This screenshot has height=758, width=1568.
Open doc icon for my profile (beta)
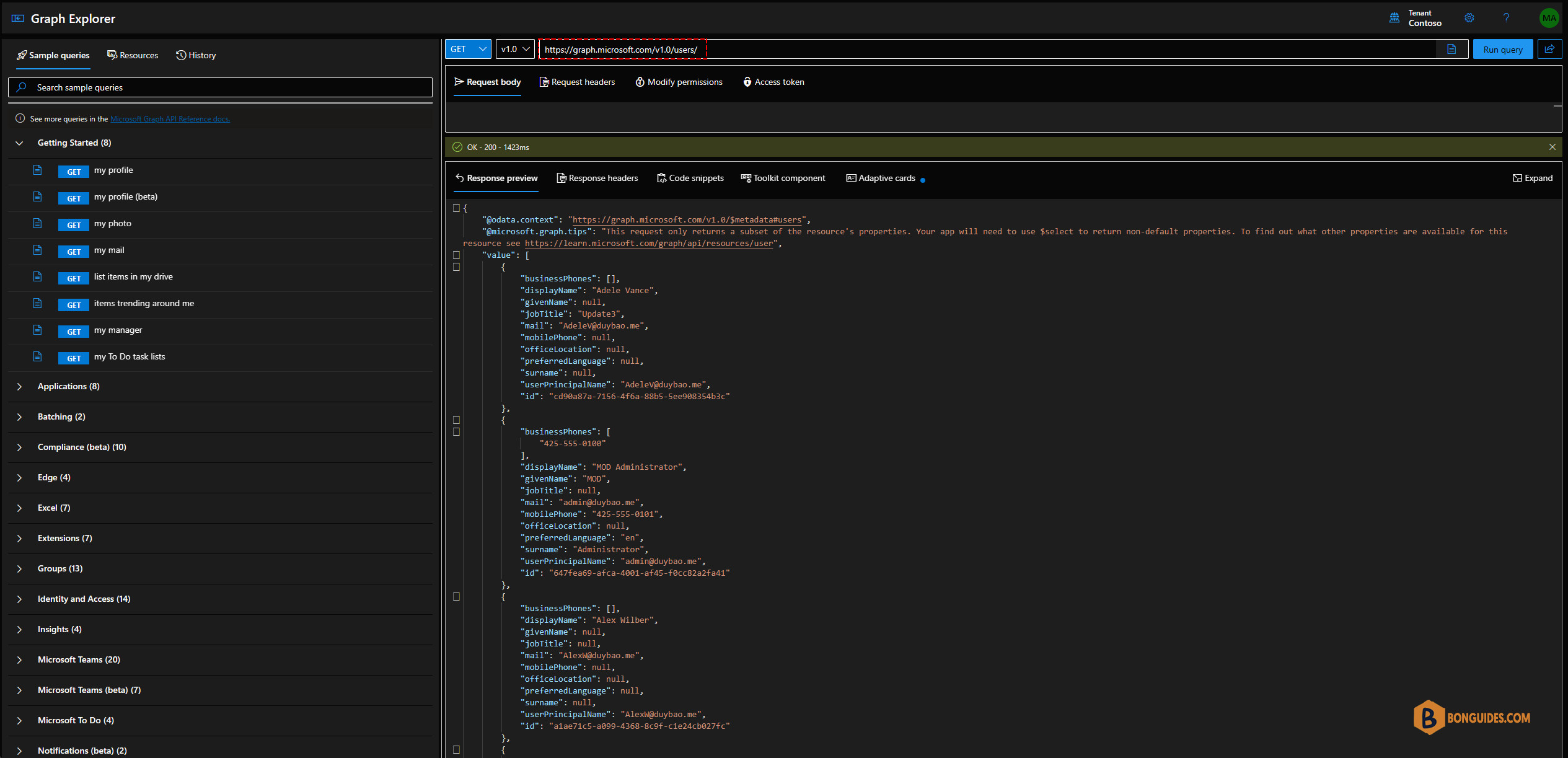point(37,196)
